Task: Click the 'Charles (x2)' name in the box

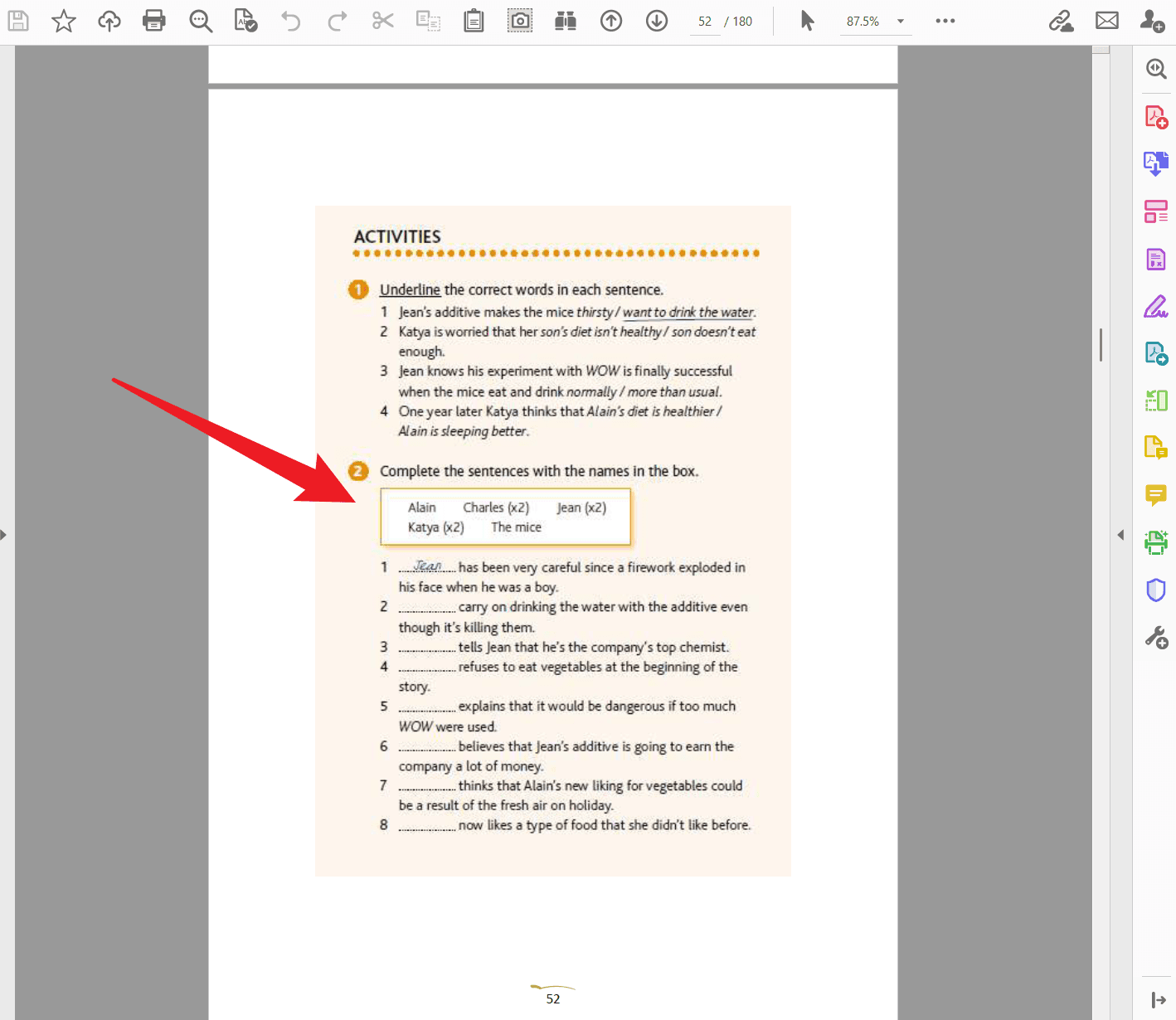Action: click(x=496, y=508)
